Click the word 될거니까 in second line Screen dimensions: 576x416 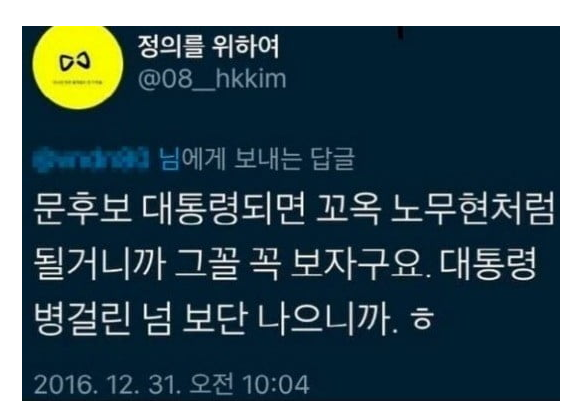tap(99, 264)
